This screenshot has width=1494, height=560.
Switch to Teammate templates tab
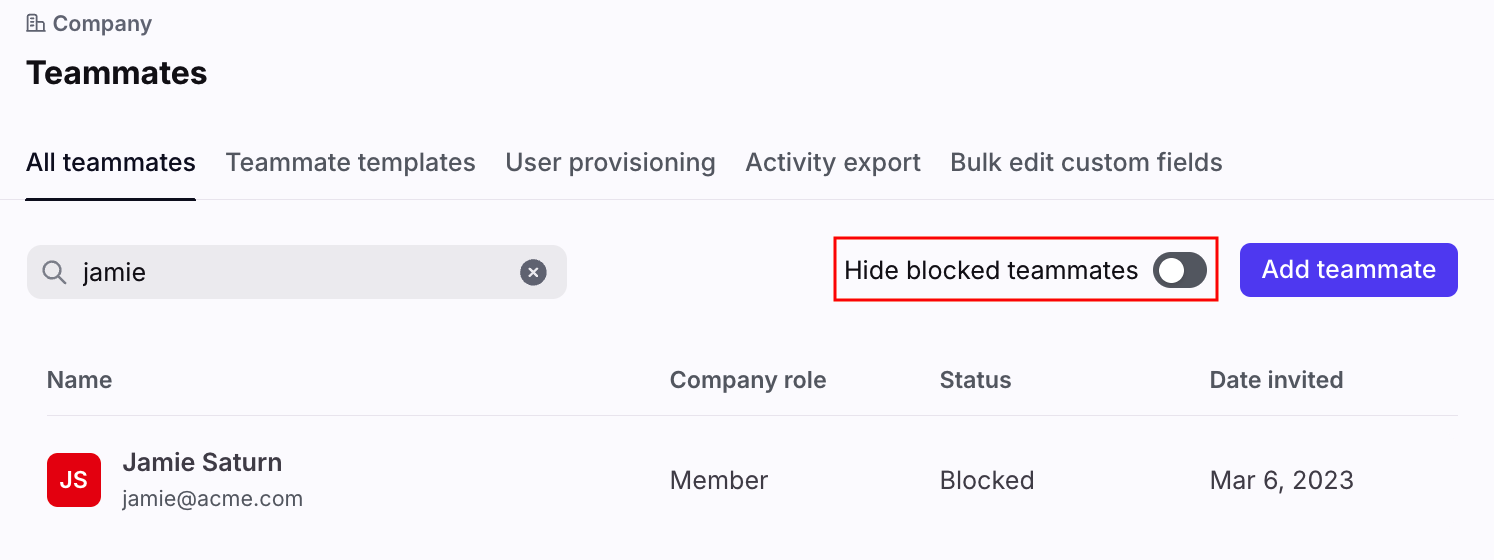[351, 163]
